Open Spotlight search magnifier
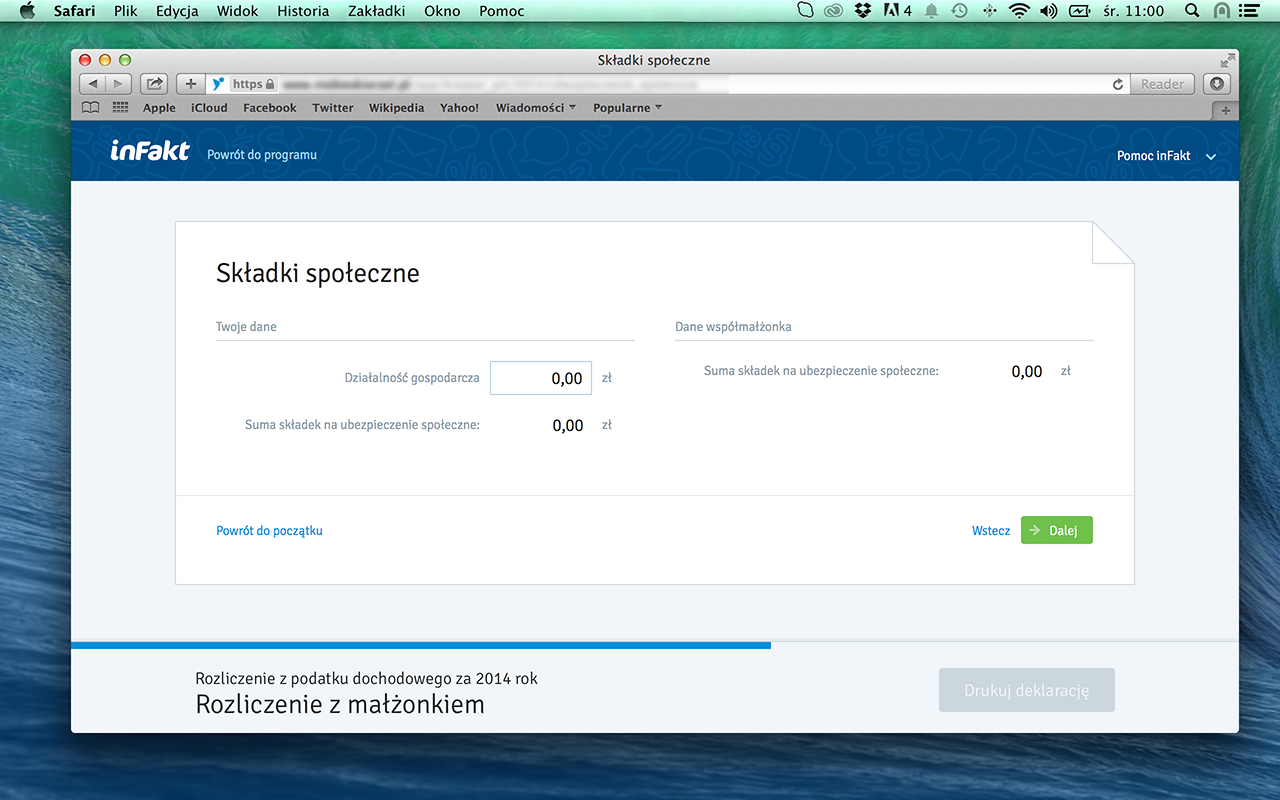Screen dimensions: 1280x800 tap(1192, 11)
